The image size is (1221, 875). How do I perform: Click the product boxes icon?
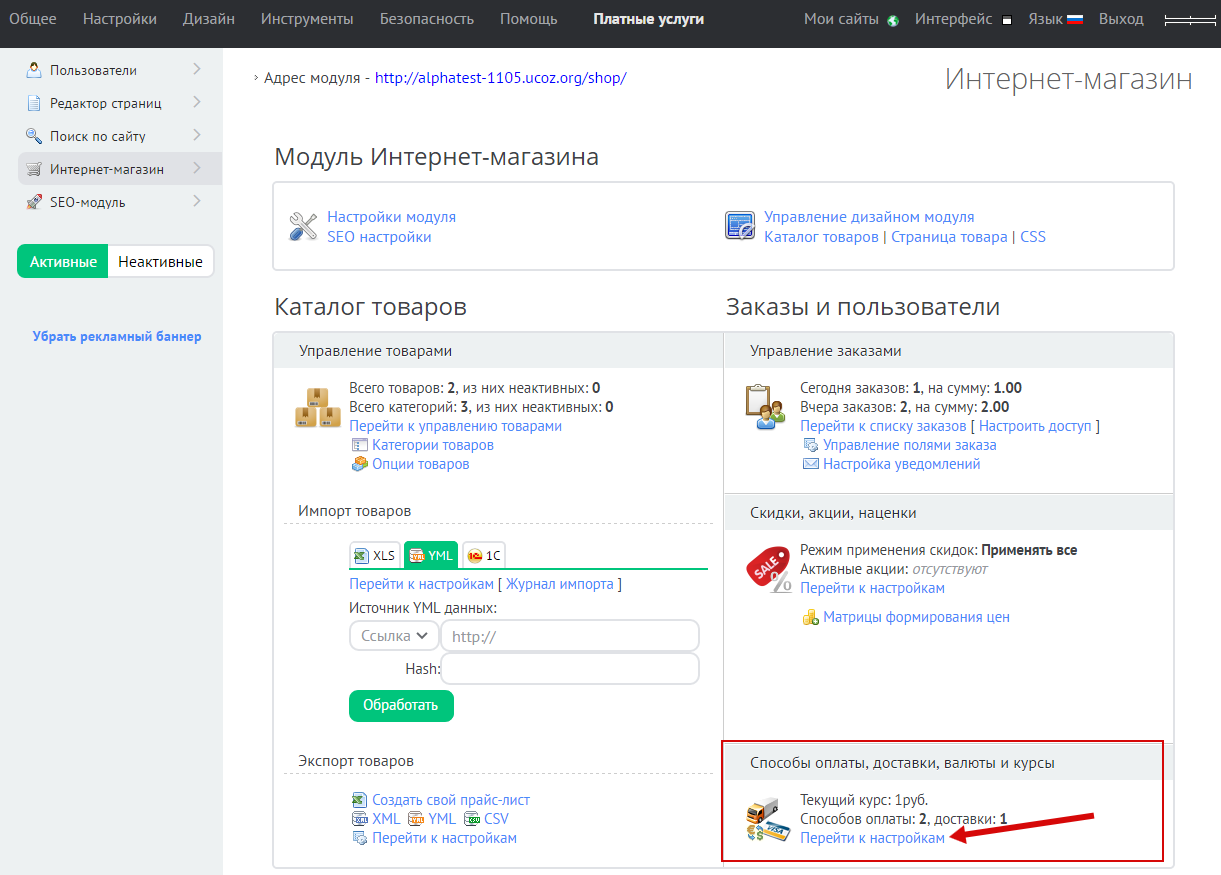click(318, 408)
